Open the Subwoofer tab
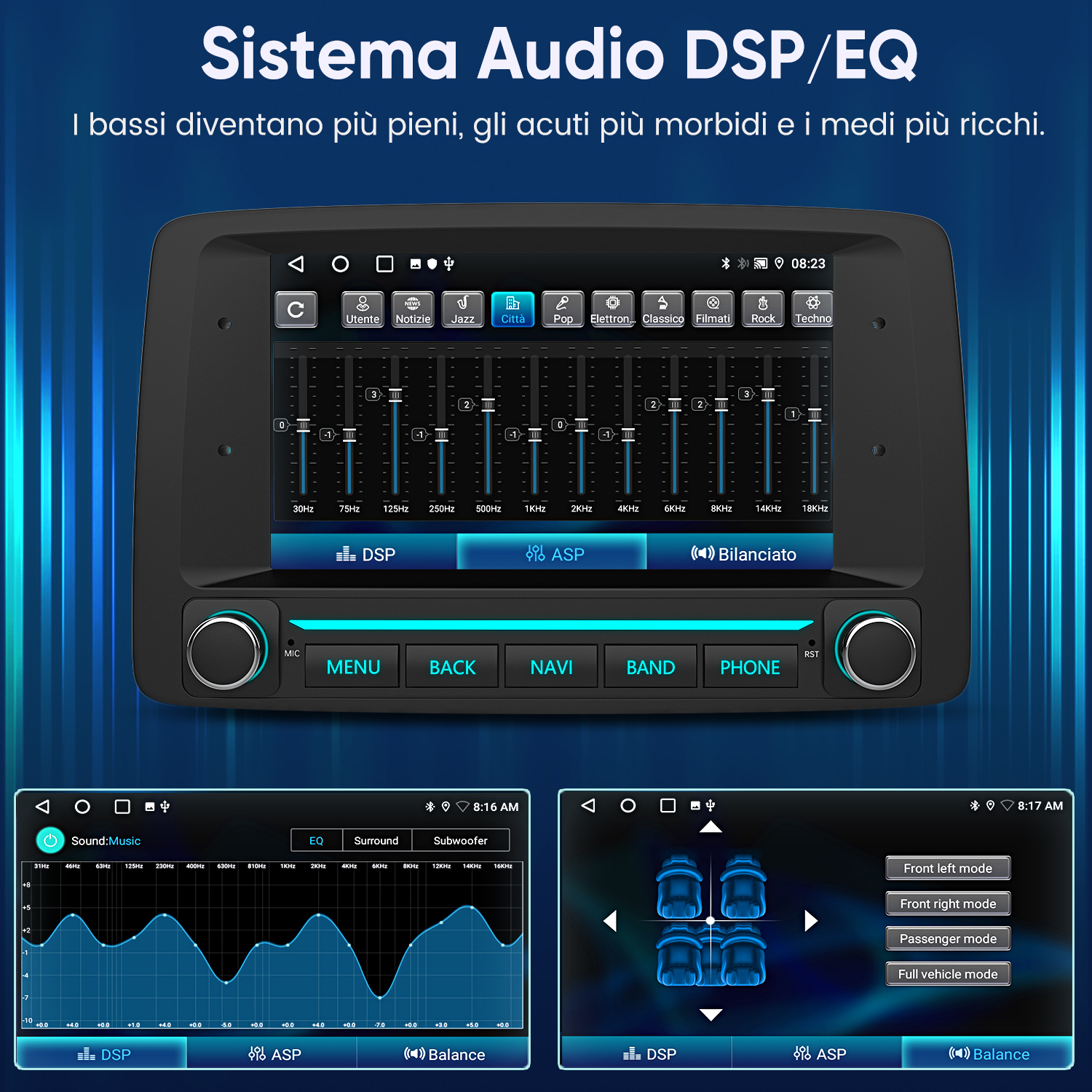 (460, 840)
